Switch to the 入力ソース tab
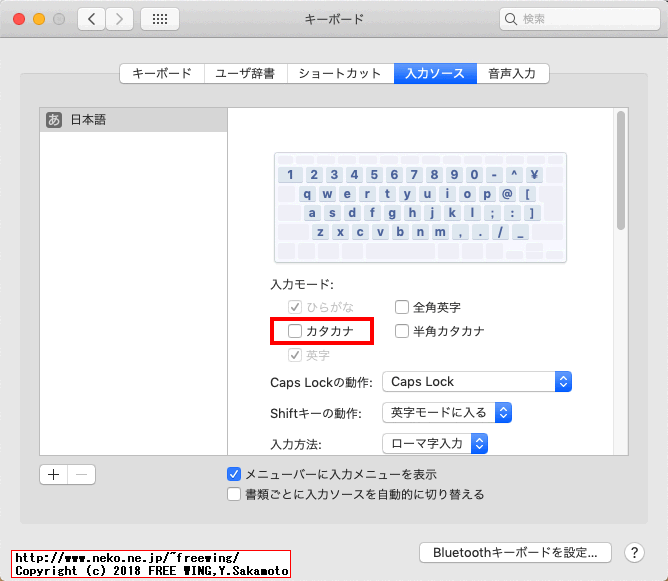 435,74
